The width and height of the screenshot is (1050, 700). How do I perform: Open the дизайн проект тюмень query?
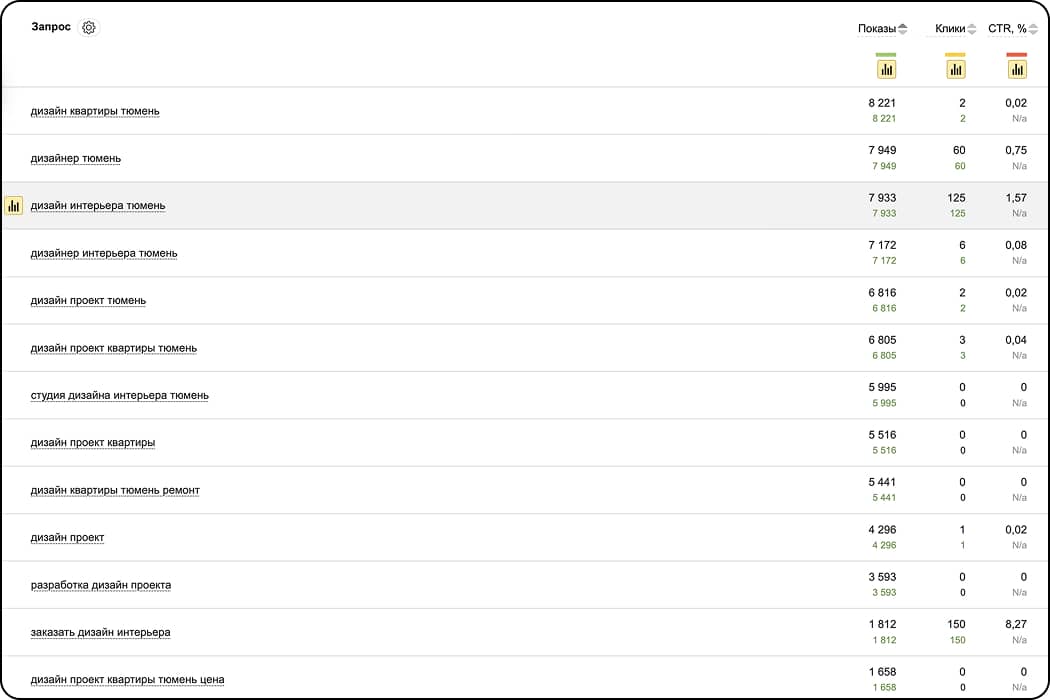(88, 300)
